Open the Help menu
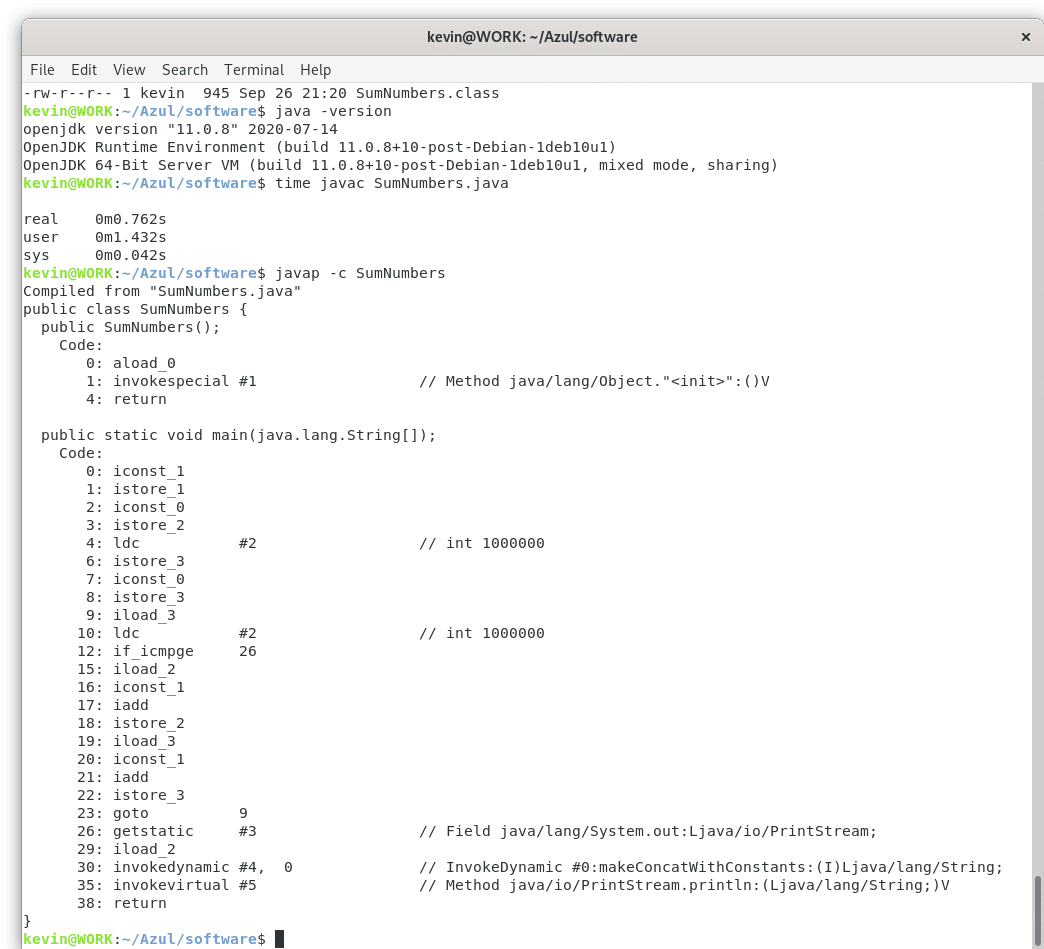Image resolution: width=1044 pixels, height=949 pixels. coord(315,70)
